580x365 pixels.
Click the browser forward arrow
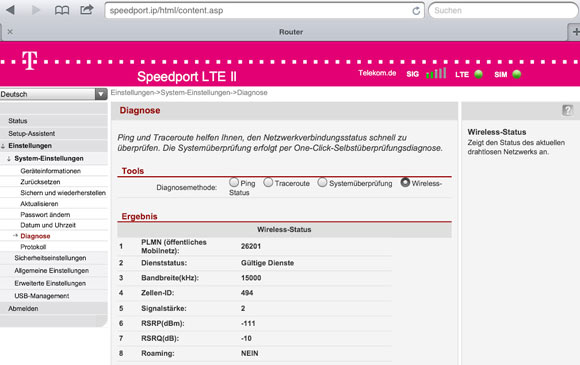point(36,10)
